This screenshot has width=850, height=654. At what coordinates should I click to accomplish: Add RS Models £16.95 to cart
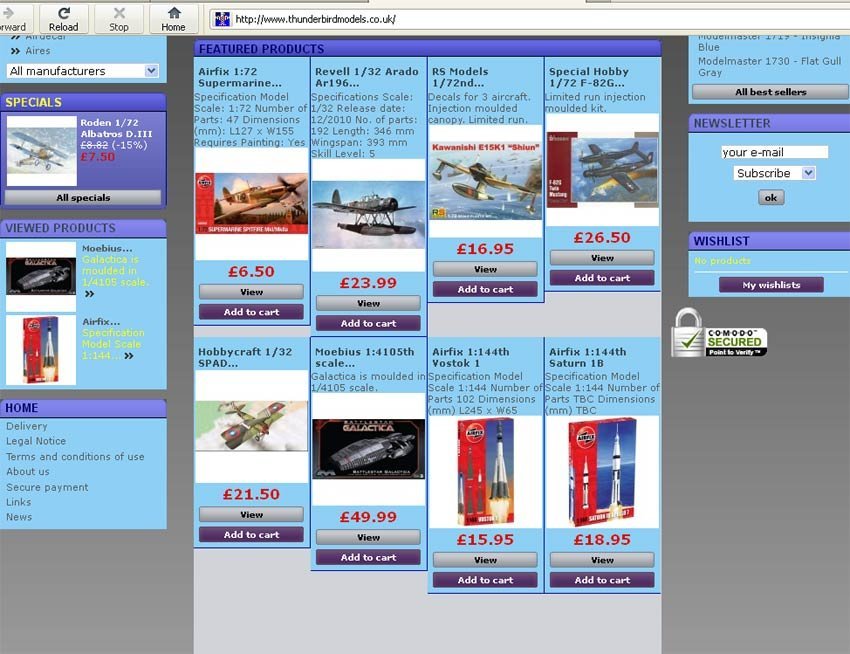click(486, 289)
